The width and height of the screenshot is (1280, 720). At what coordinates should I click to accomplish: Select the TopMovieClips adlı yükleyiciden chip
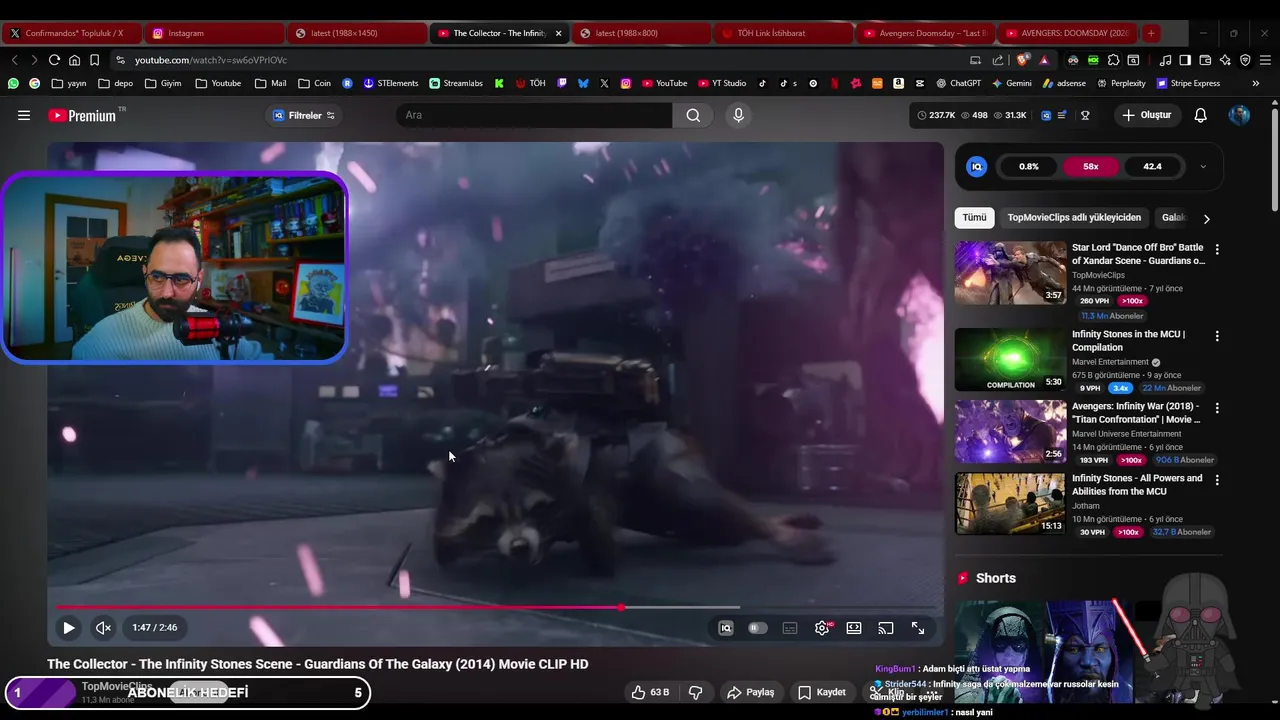[1074, 217]
